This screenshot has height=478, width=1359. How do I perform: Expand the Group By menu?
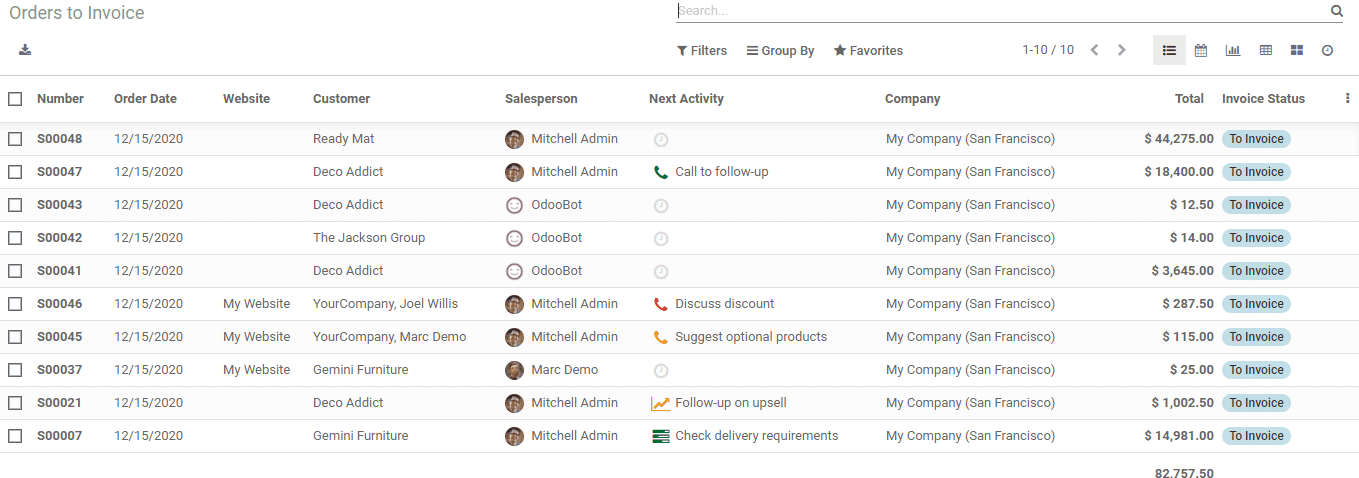[x=780, y=51]
